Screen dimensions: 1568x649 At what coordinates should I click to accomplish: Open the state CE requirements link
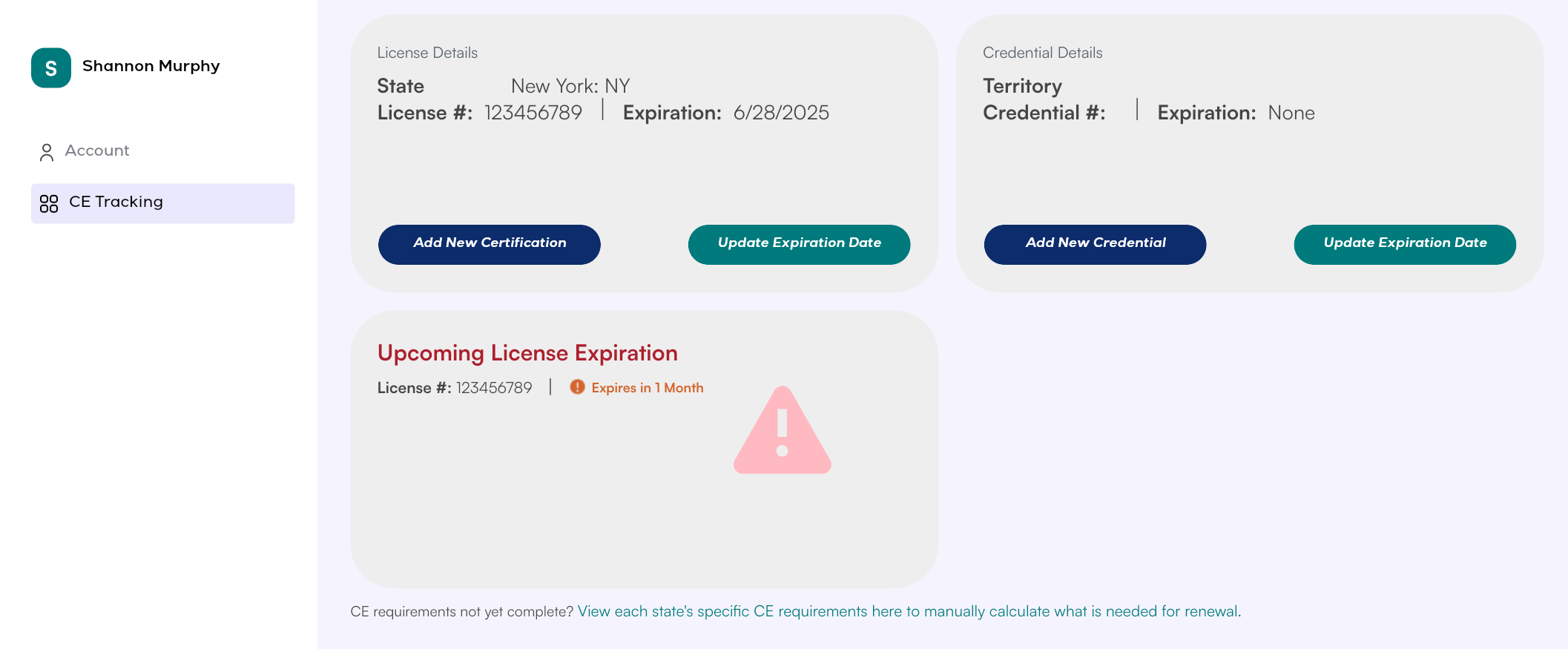pyautogui.click(x=909, y=611)
